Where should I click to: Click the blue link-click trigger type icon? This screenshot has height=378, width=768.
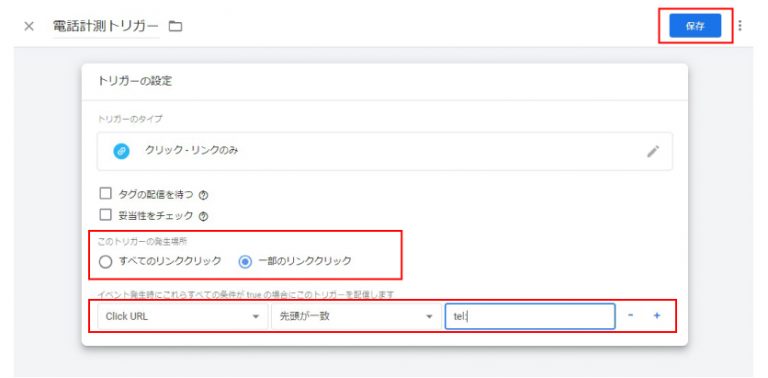(121, 151)
